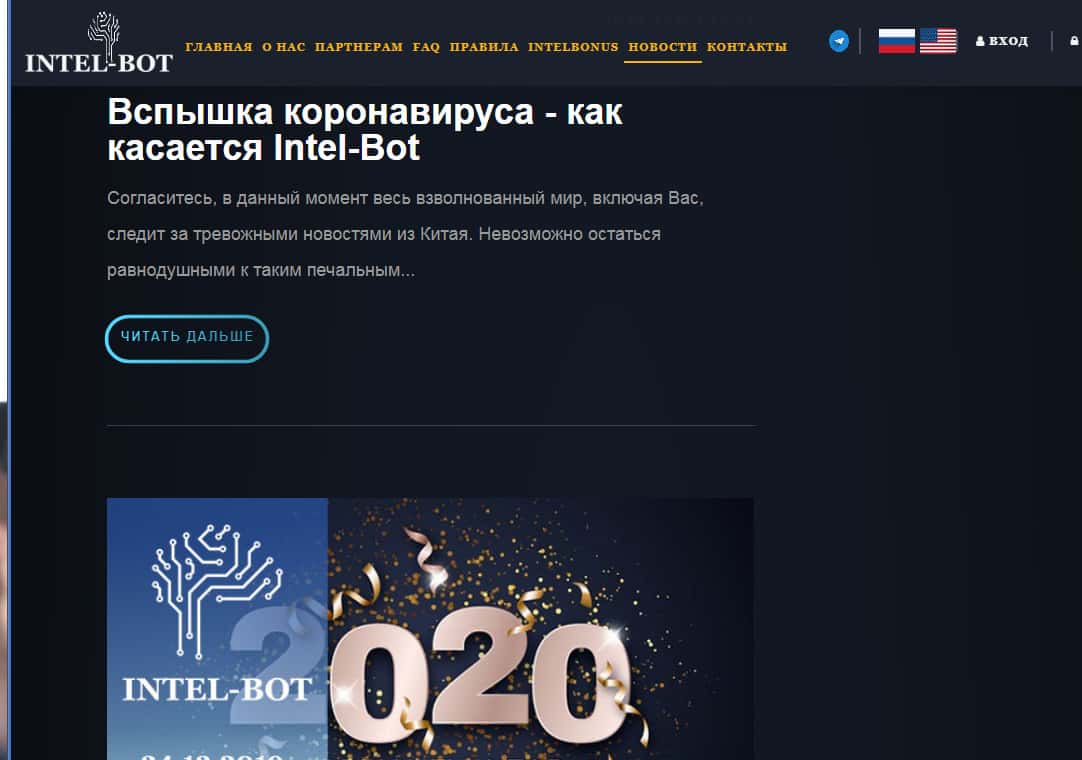Switch language with the Russian flag
Viewport: 1082px width, 760px height.
[896, 41]
